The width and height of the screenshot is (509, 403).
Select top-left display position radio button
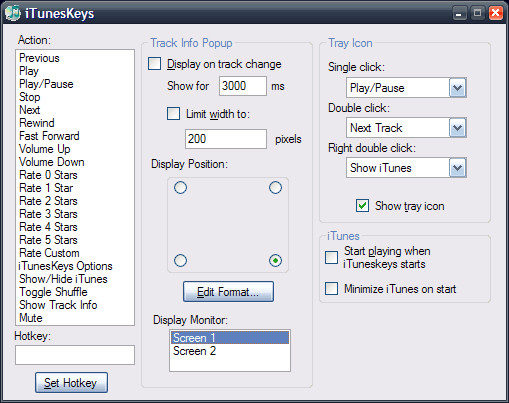point(180,188)
